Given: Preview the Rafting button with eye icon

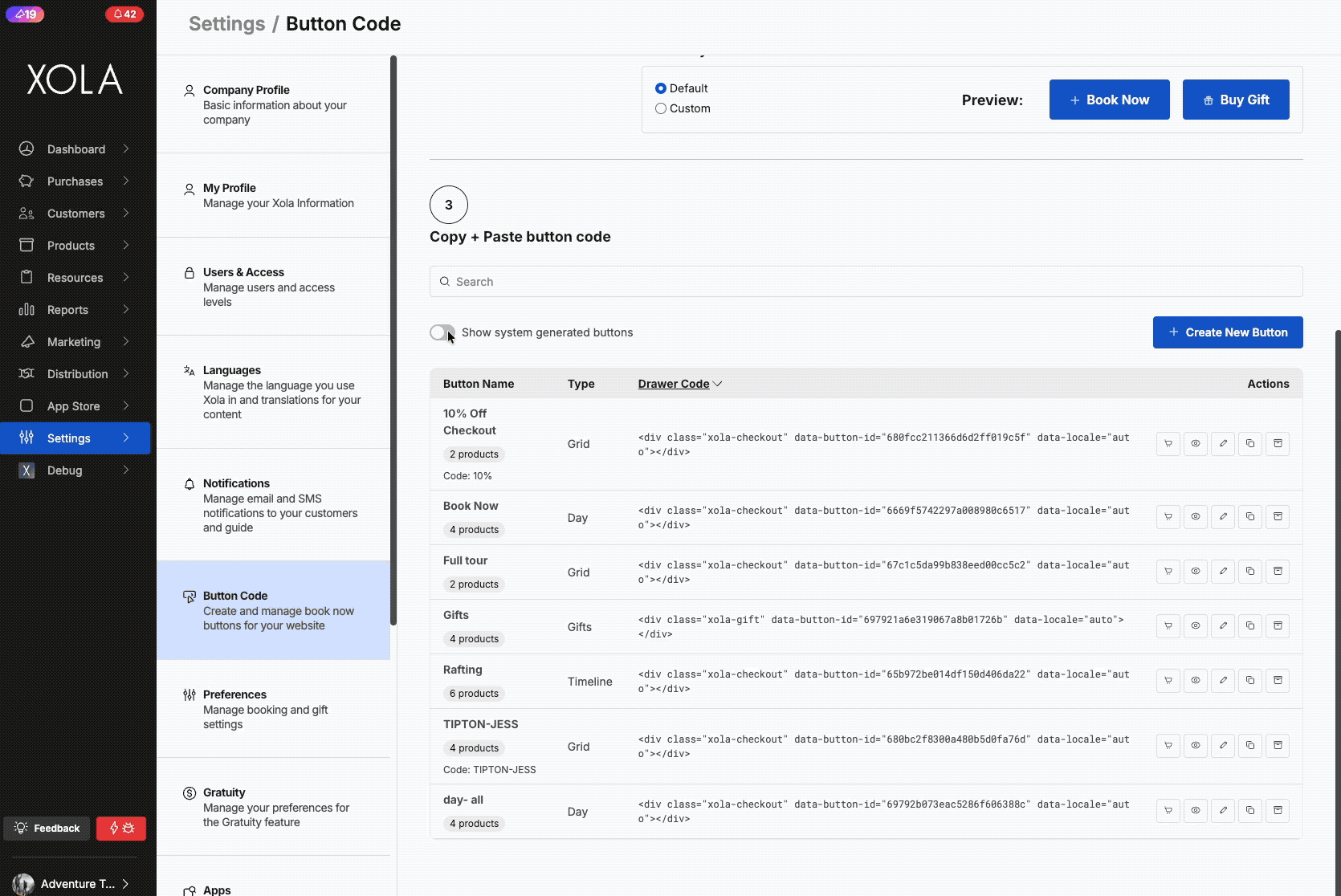Looking at the screenshot, I should [1196, 681].
